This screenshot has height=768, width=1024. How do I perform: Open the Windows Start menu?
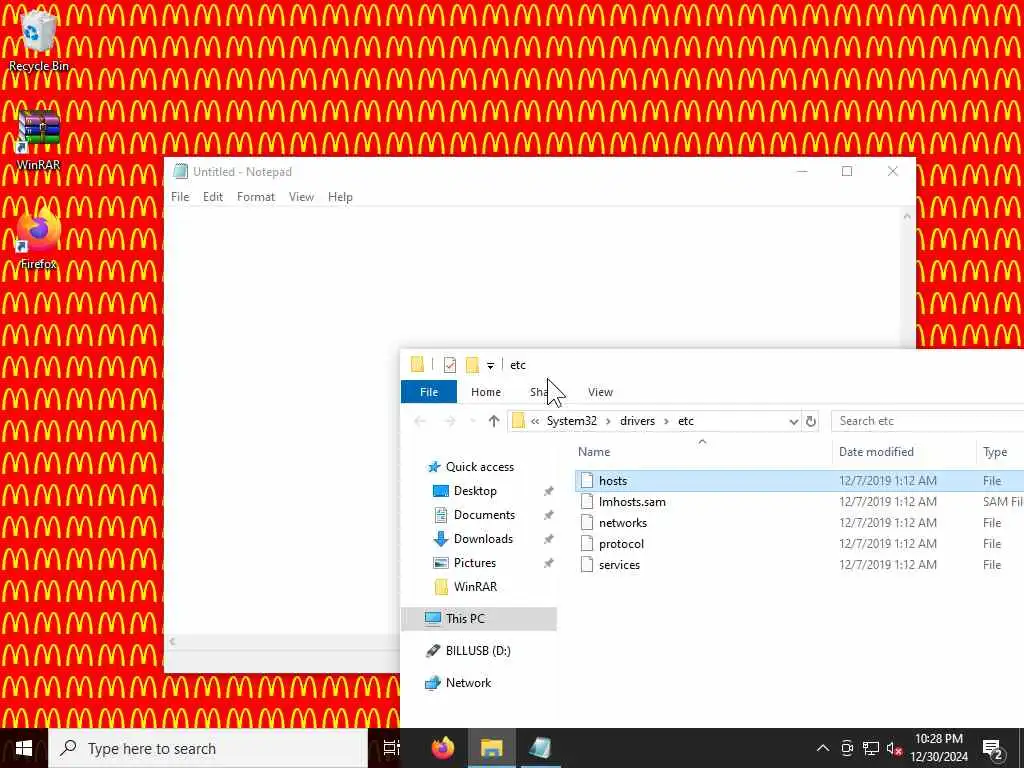(x=24, y=748)
